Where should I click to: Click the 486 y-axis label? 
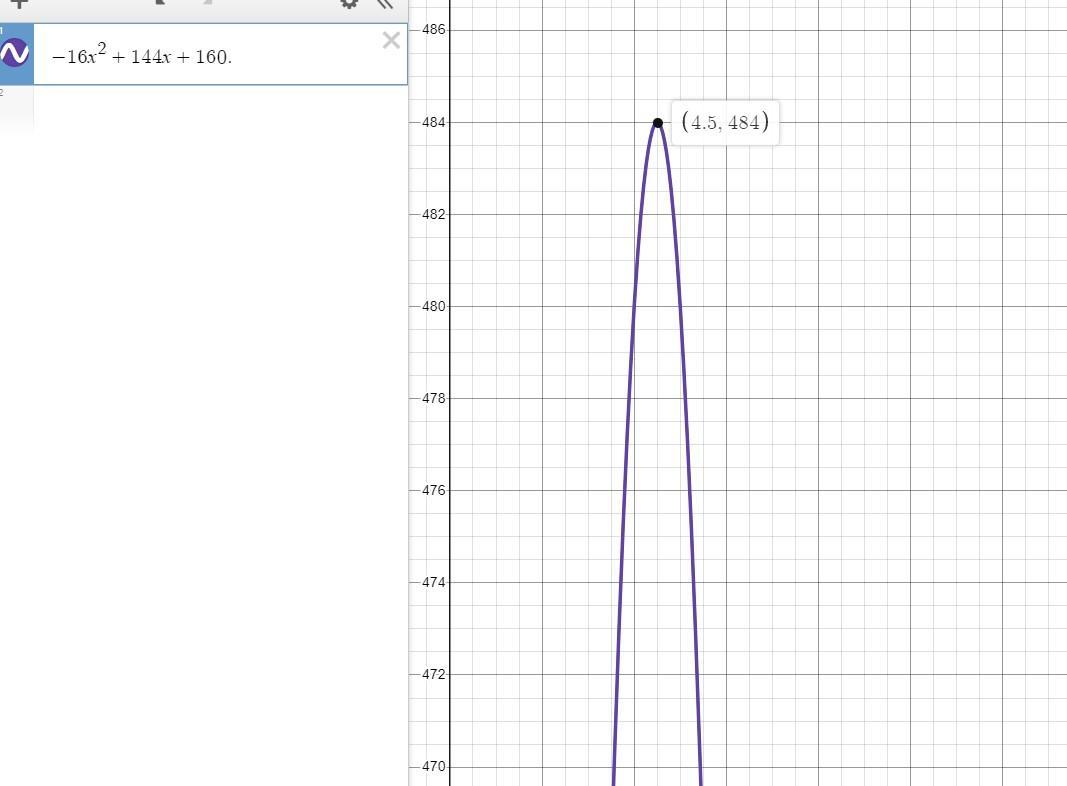(x=433, y=29)
